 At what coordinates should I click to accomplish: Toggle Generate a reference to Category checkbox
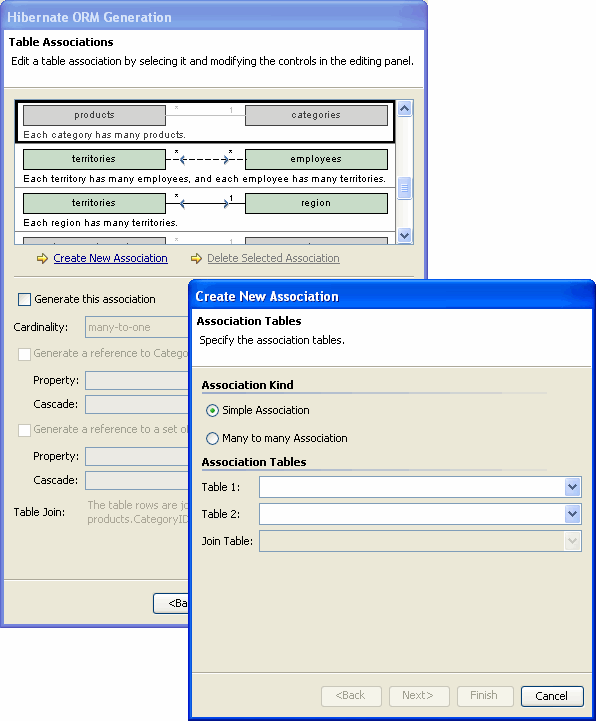point(24,354)
